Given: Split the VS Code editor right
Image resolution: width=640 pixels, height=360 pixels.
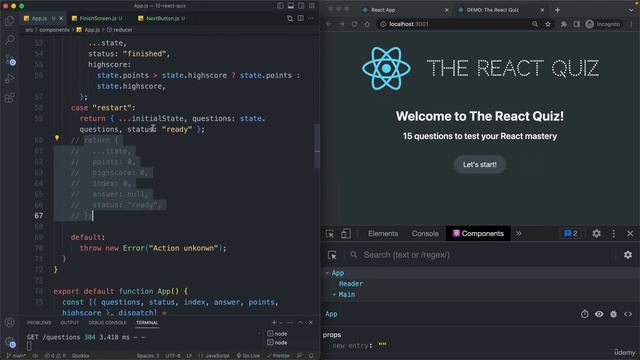Looking at the screenshot, I should (300, 18).
